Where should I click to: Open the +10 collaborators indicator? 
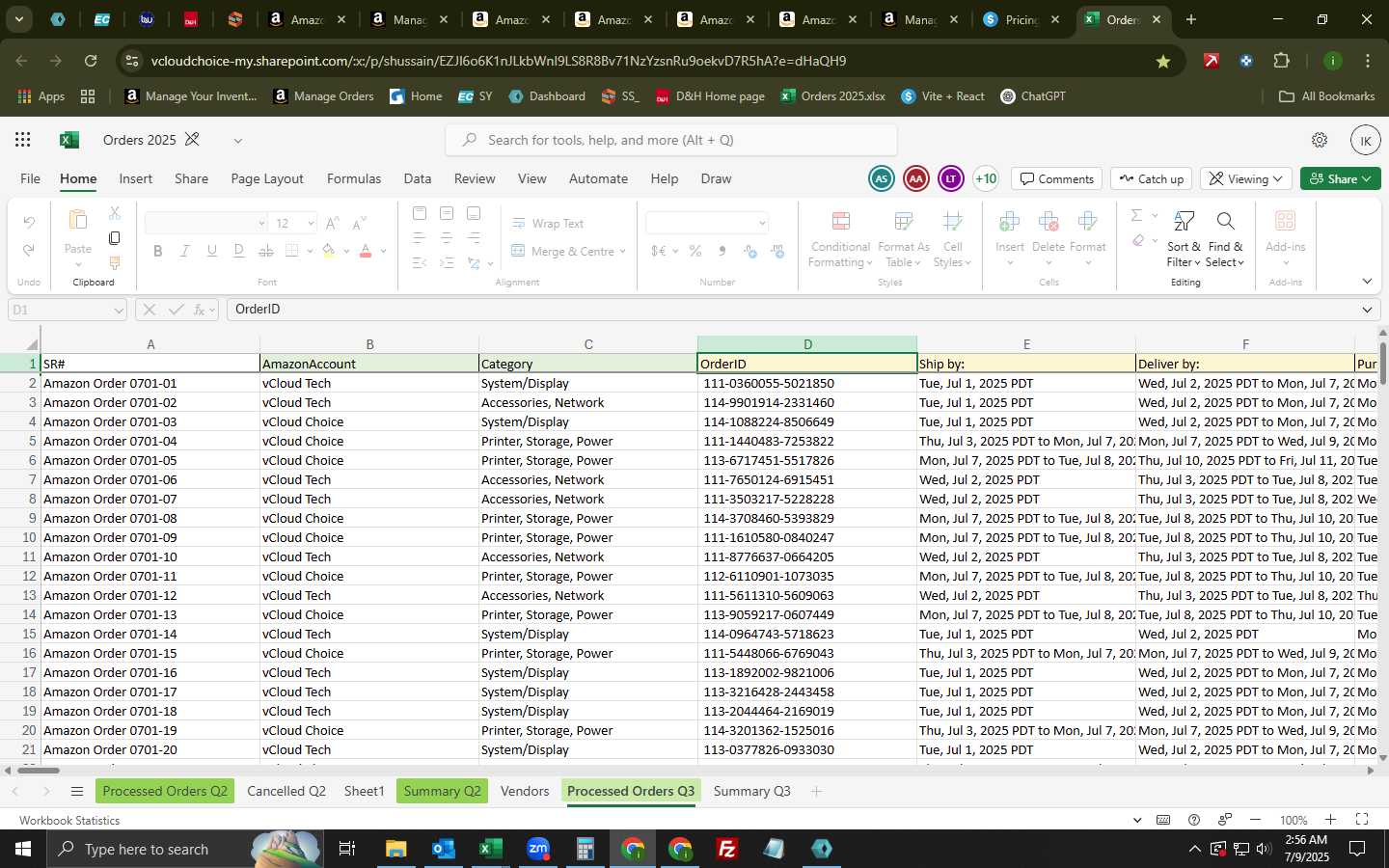tap(986, 178)
